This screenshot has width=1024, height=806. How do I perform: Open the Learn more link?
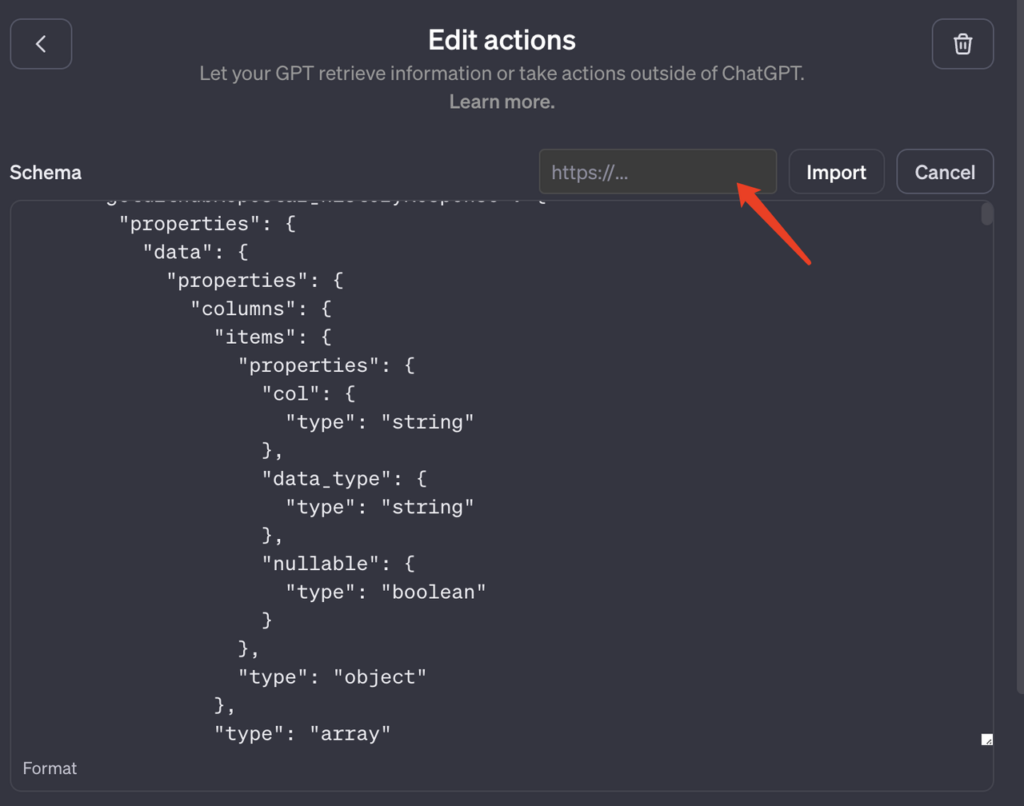501,101
